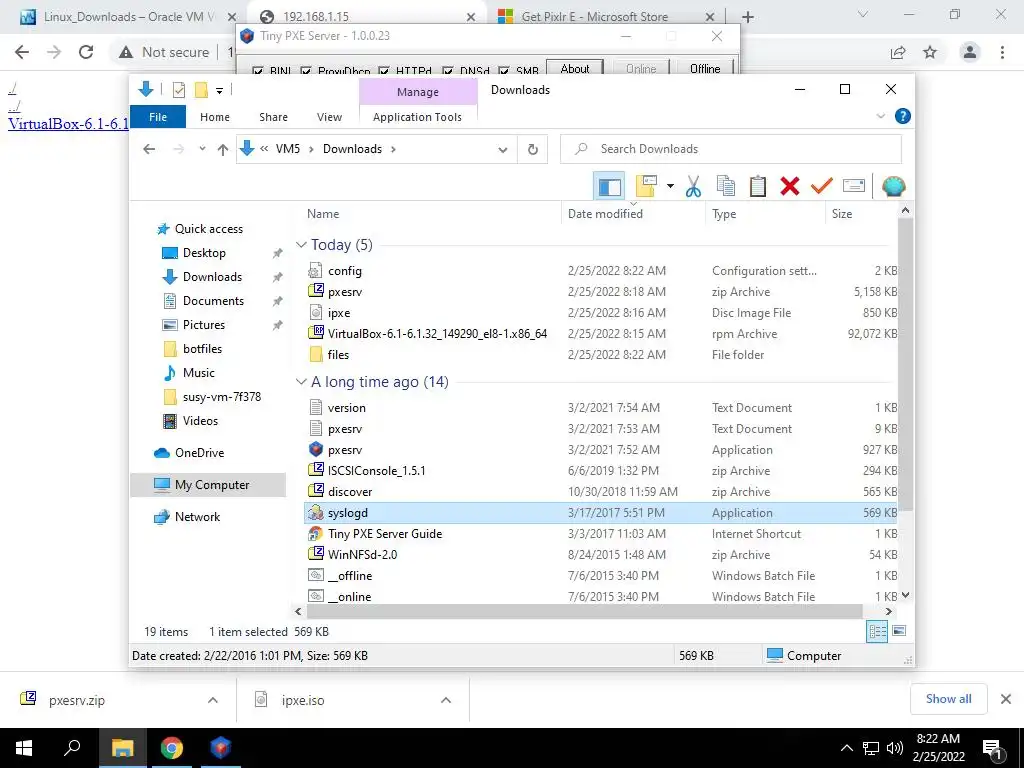Select Desktop in Quick access

204,253
